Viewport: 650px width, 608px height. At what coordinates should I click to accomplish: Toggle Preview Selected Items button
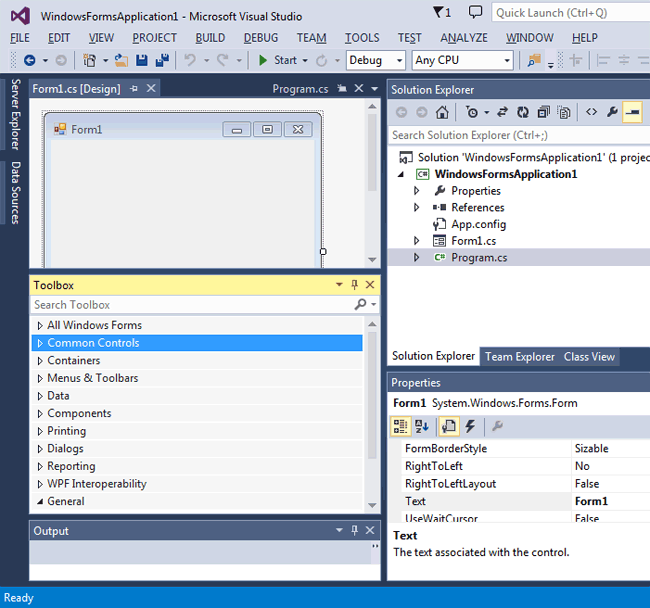coord(632,112)
